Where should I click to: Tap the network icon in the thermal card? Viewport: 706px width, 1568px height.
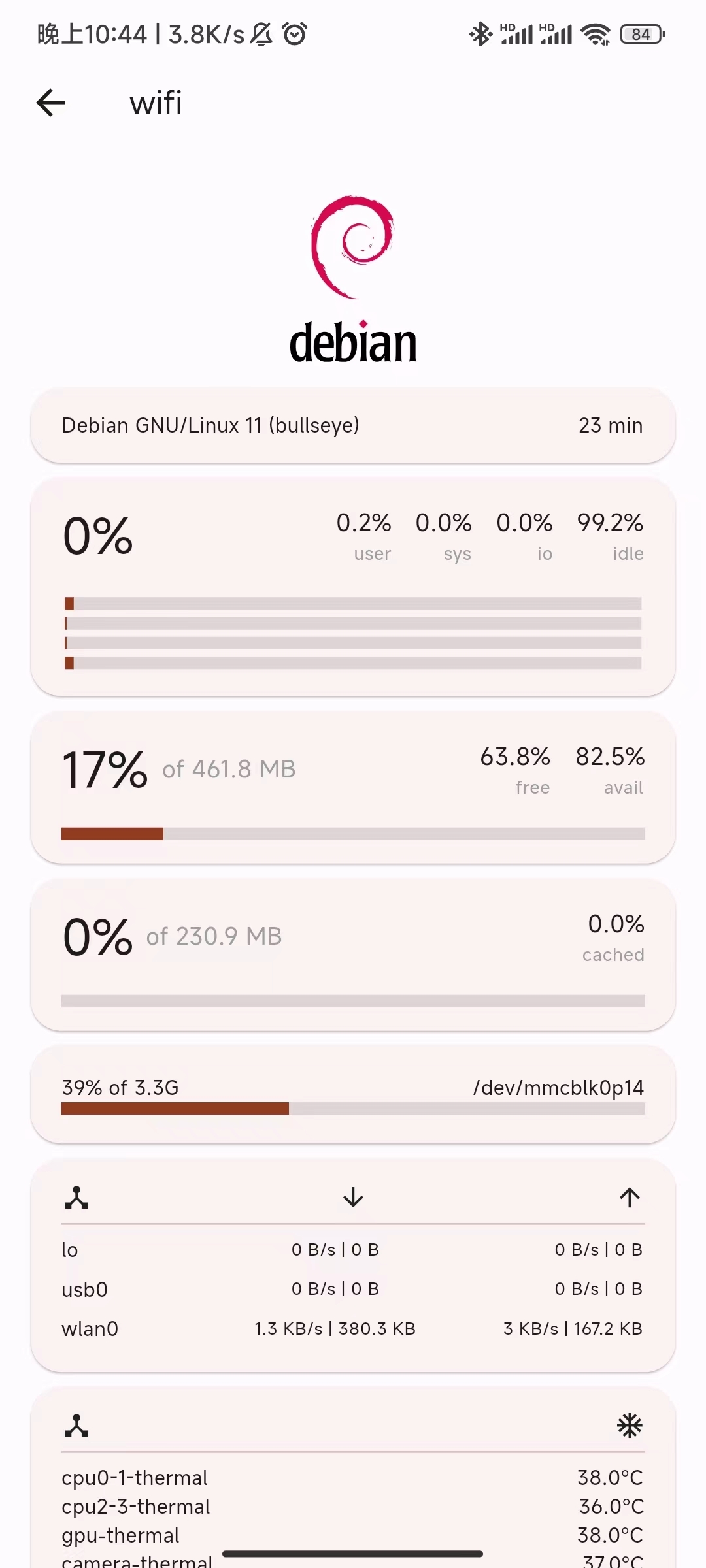tap(76, 1426)
